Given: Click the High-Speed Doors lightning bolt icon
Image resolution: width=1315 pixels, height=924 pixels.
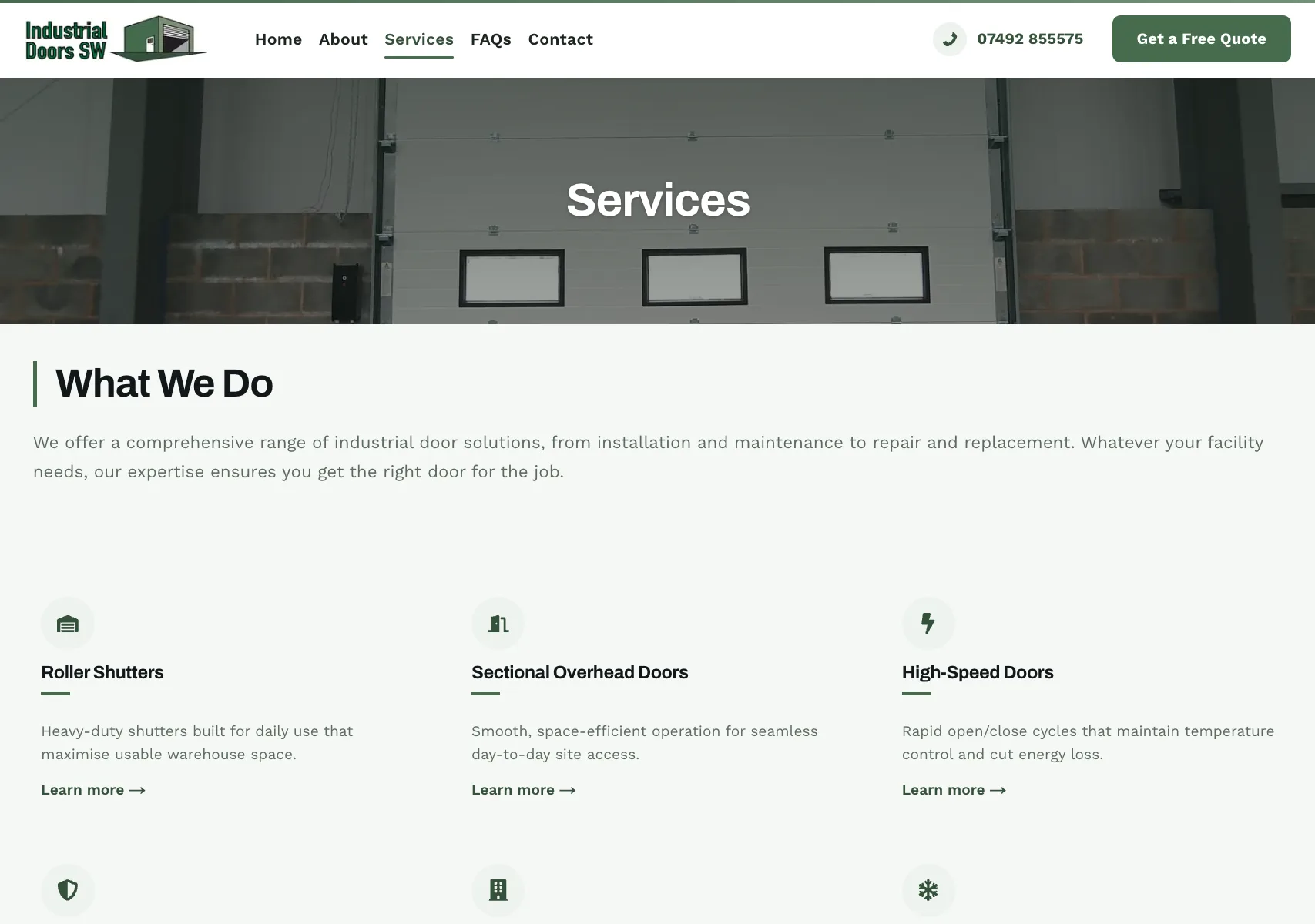Looking at the screenshot, I should tap(928, 624).
